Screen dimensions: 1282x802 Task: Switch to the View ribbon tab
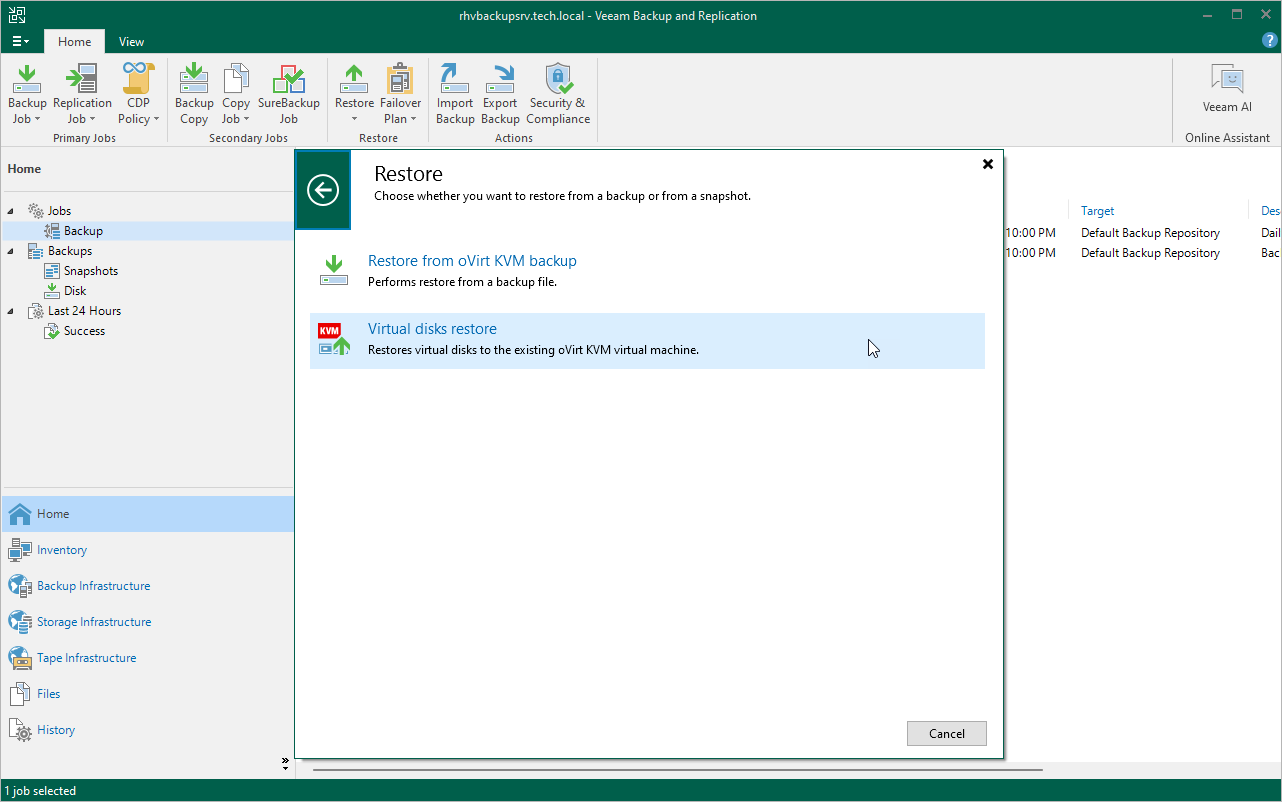131,42
